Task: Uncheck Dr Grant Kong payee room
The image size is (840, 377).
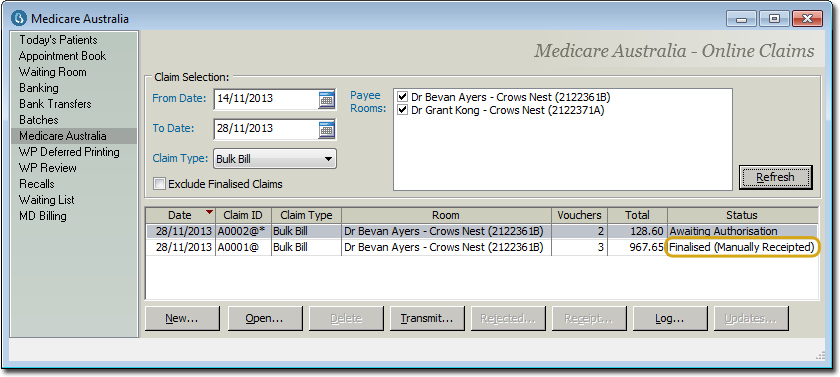Action: click(x=402, y=110)
